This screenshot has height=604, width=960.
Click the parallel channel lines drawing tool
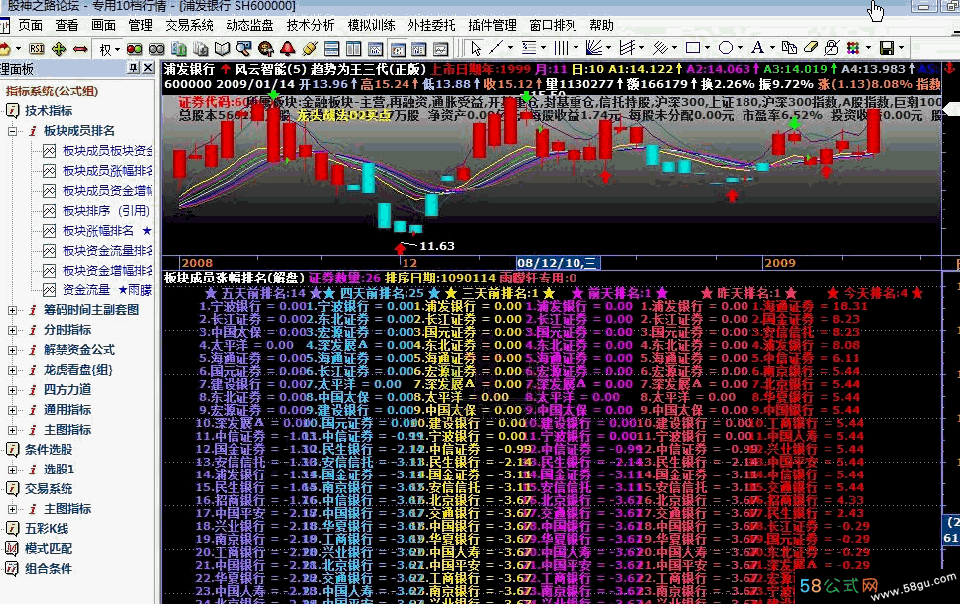627,47
